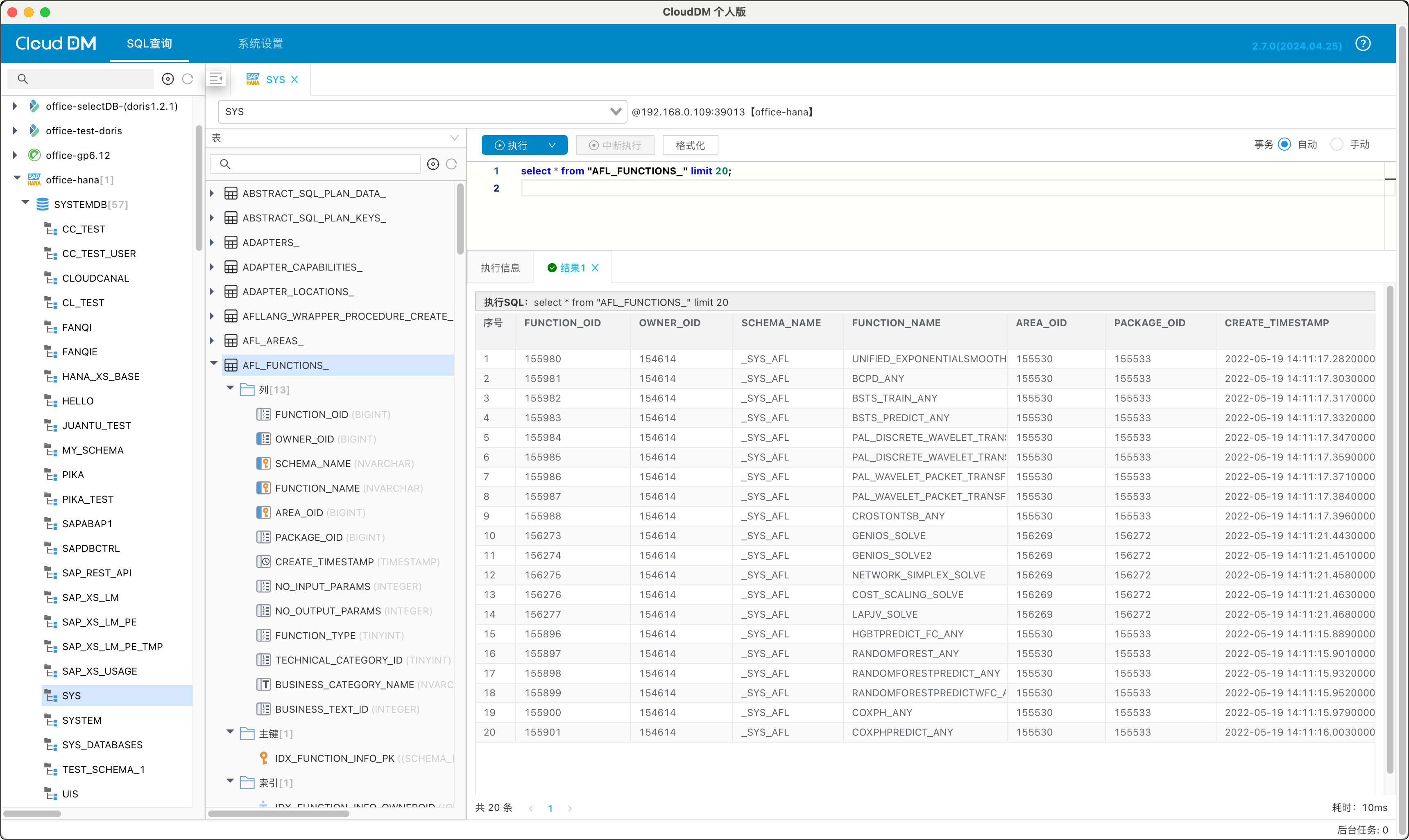Click the ADAPTERS_ table icon
Screen dimensions: 1409x840
click(x=231, y=243)
